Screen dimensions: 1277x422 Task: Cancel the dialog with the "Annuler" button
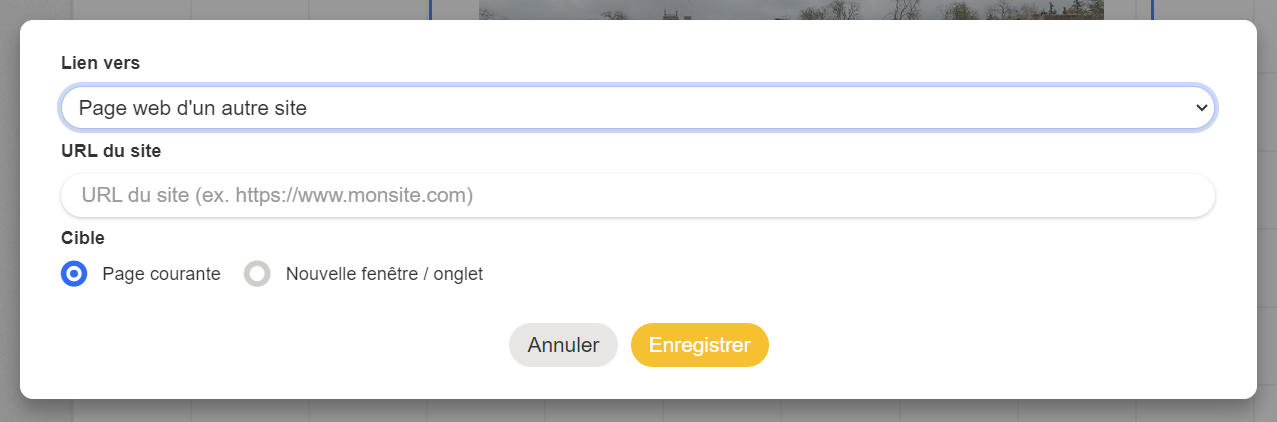(563, 345)
